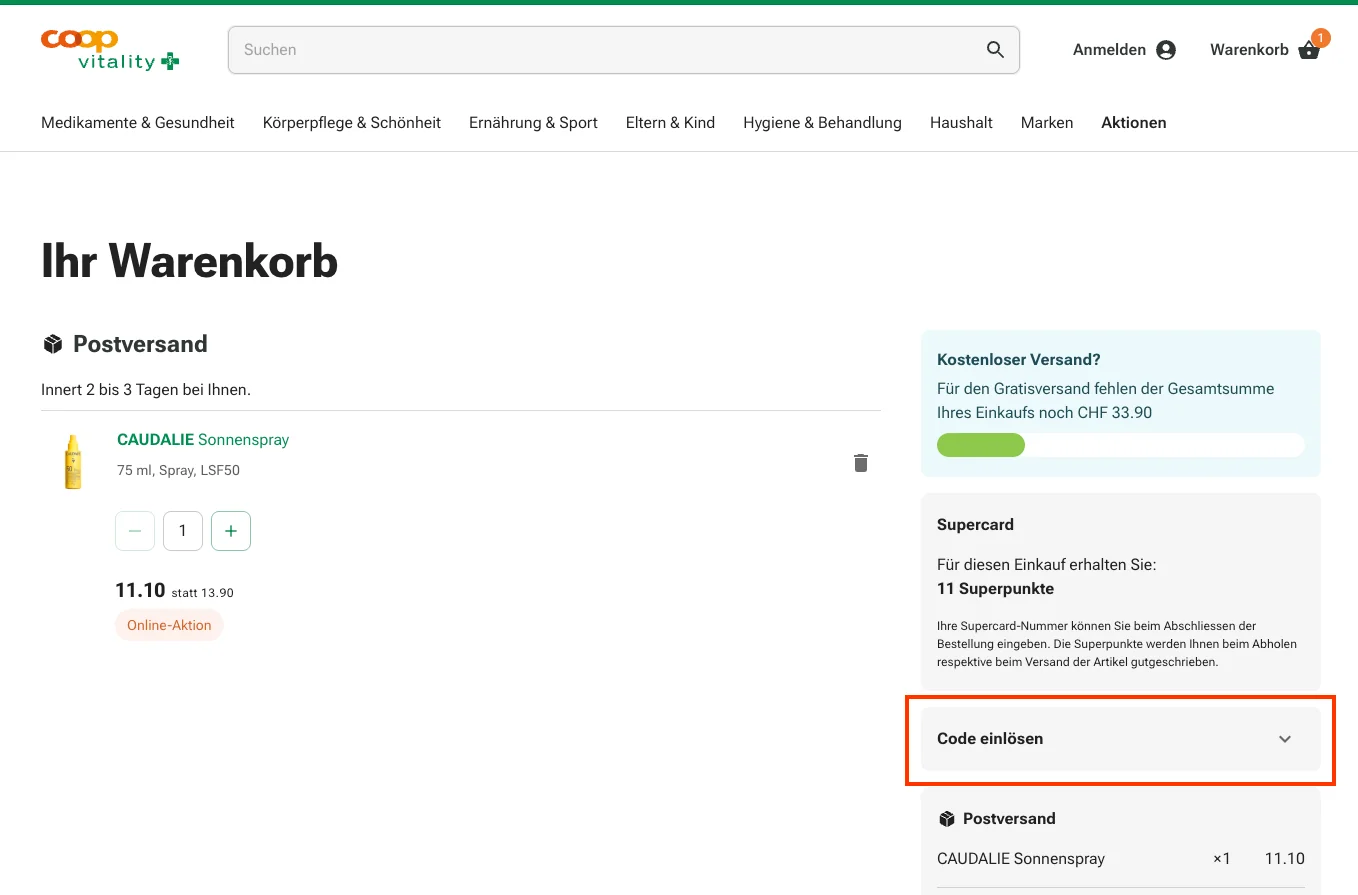
Task: Decrease quantity with the minus button
Action: [135, 531]
